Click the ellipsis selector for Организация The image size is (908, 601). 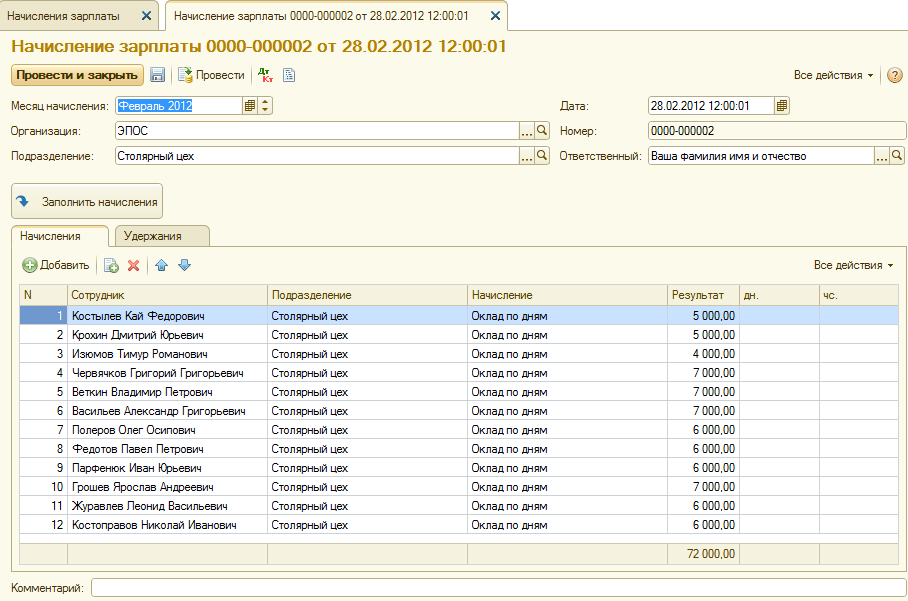pyautogui.click(x=527, y=131)
